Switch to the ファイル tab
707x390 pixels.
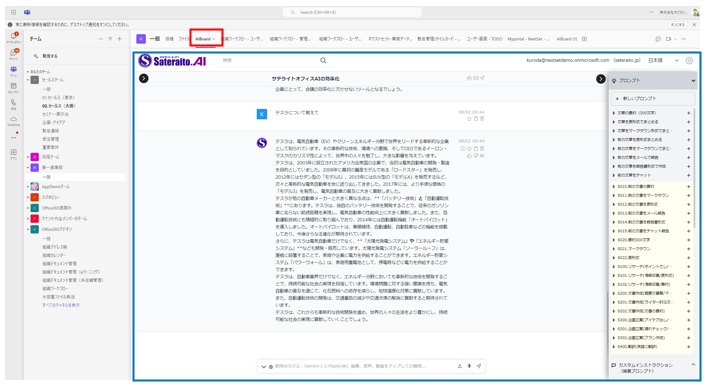tap(184, 39)
